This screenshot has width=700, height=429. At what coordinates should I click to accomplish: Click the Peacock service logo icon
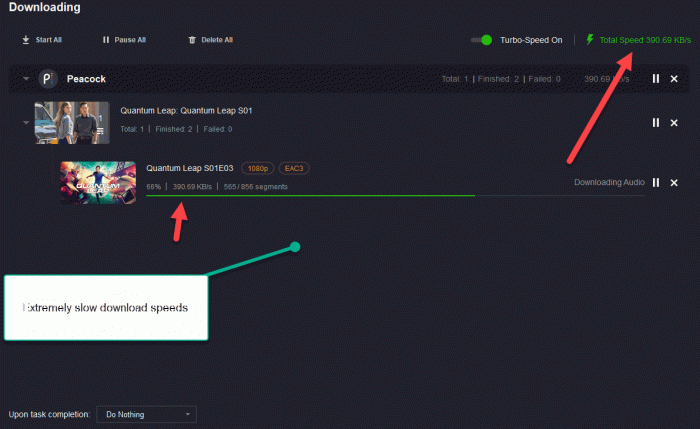click(48, 79)
